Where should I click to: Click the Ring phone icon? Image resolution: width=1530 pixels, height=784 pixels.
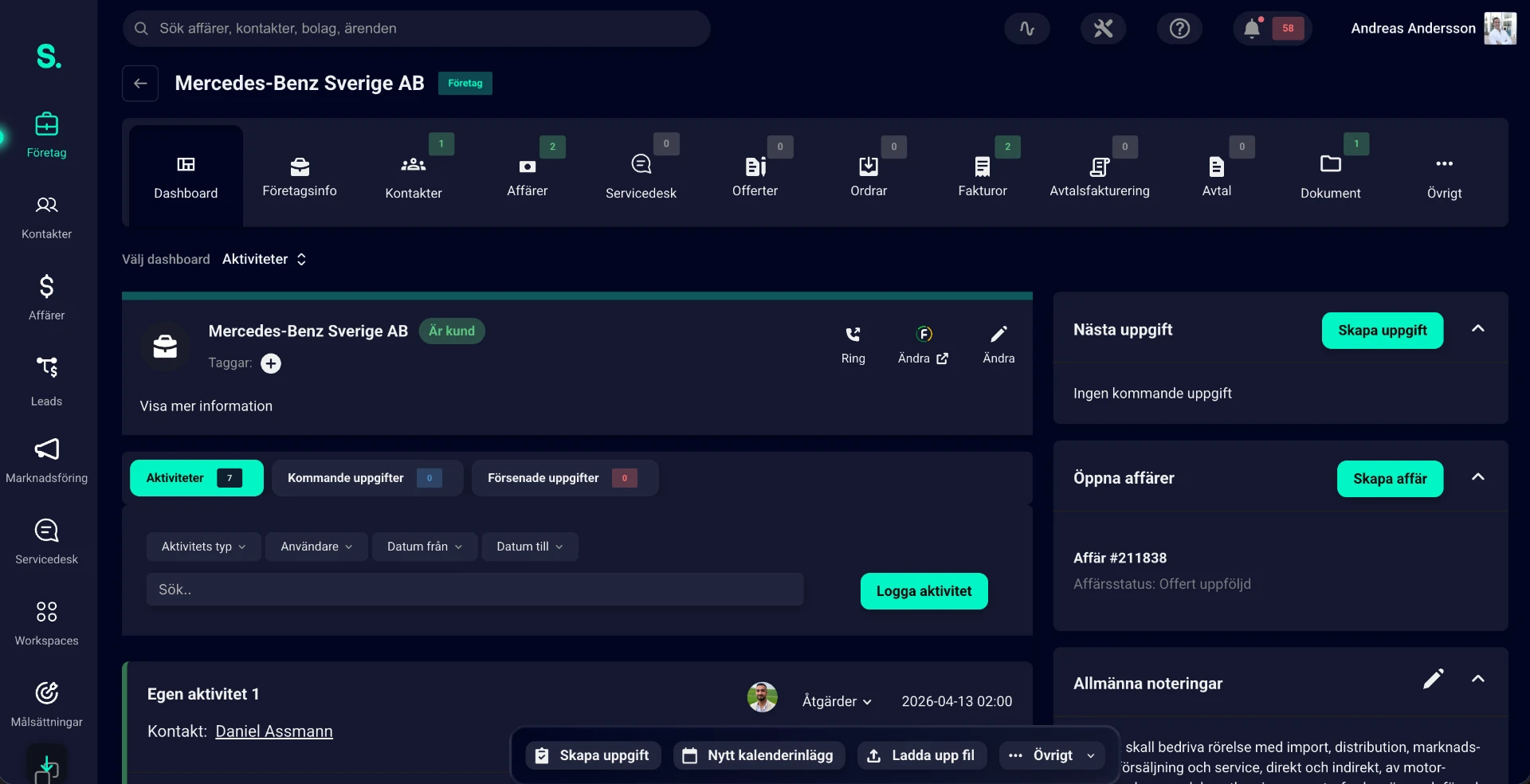[x=853, y=345]
